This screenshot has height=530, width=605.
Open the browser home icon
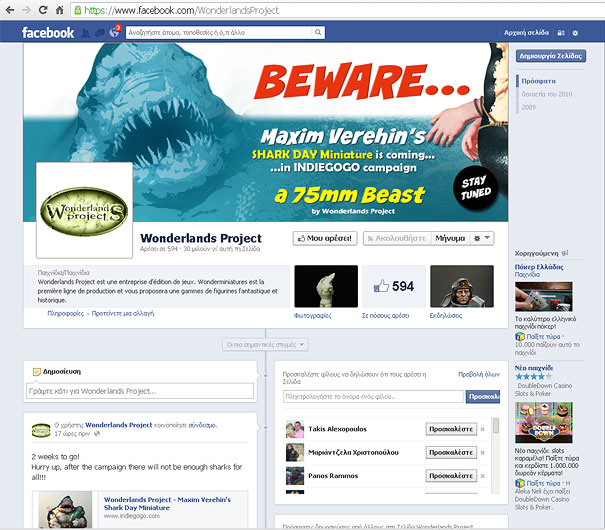[x=59, y=10]
